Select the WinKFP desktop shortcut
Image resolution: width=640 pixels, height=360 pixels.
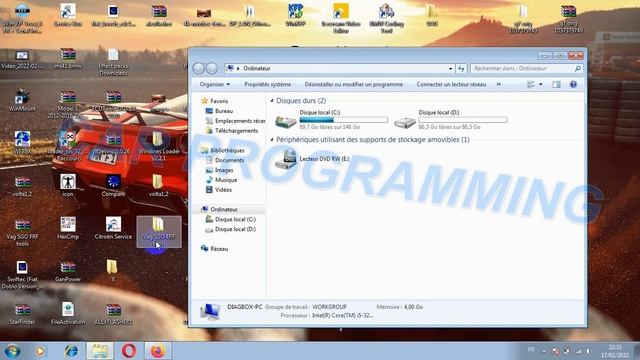coord(295,15)
